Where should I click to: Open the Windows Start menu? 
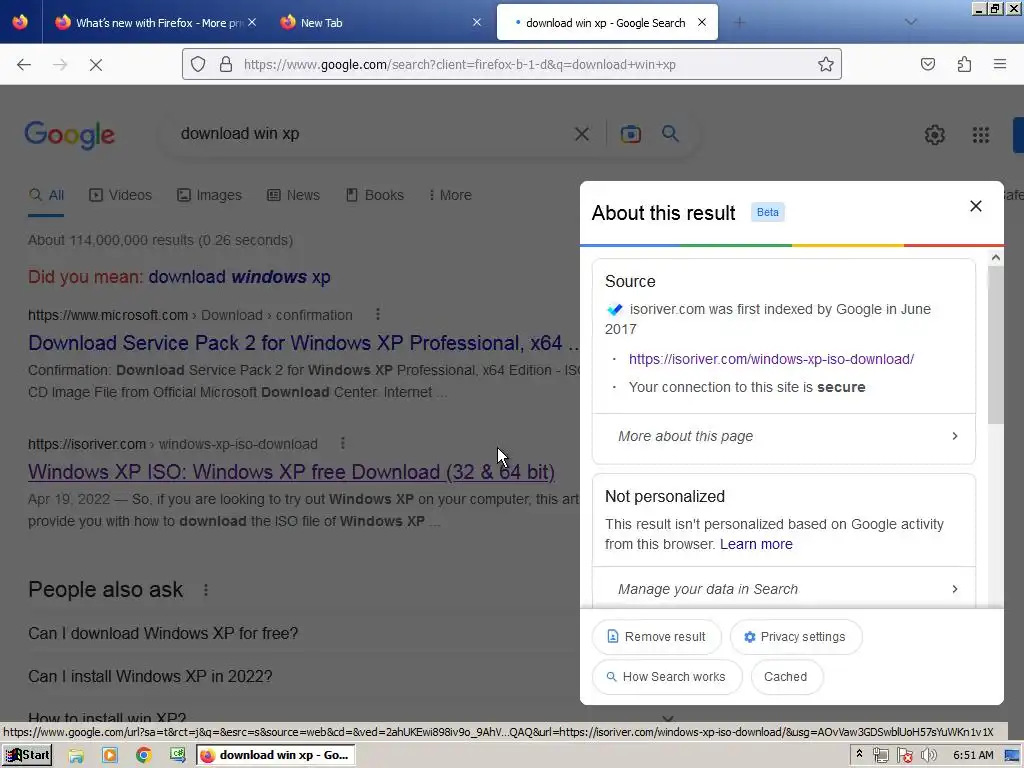[x=27, y=756]
